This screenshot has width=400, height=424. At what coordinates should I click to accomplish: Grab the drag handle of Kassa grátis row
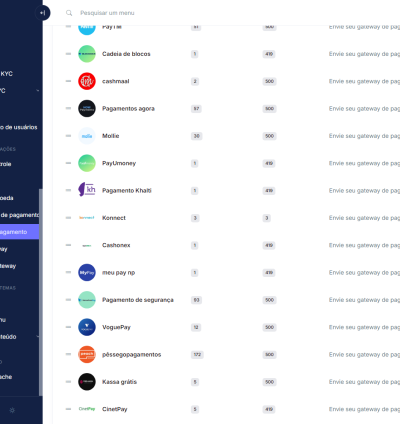click(x=68, y=382)
